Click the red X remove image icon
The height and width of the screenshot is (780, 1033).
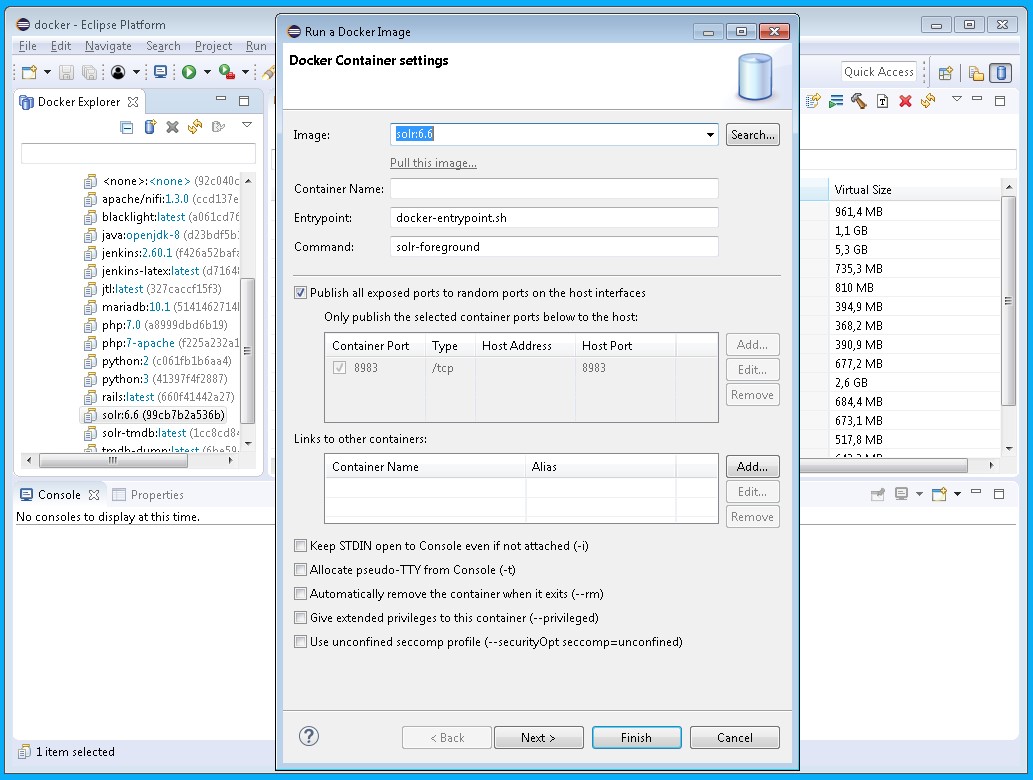pyautogui.click(x=905, y=101)
